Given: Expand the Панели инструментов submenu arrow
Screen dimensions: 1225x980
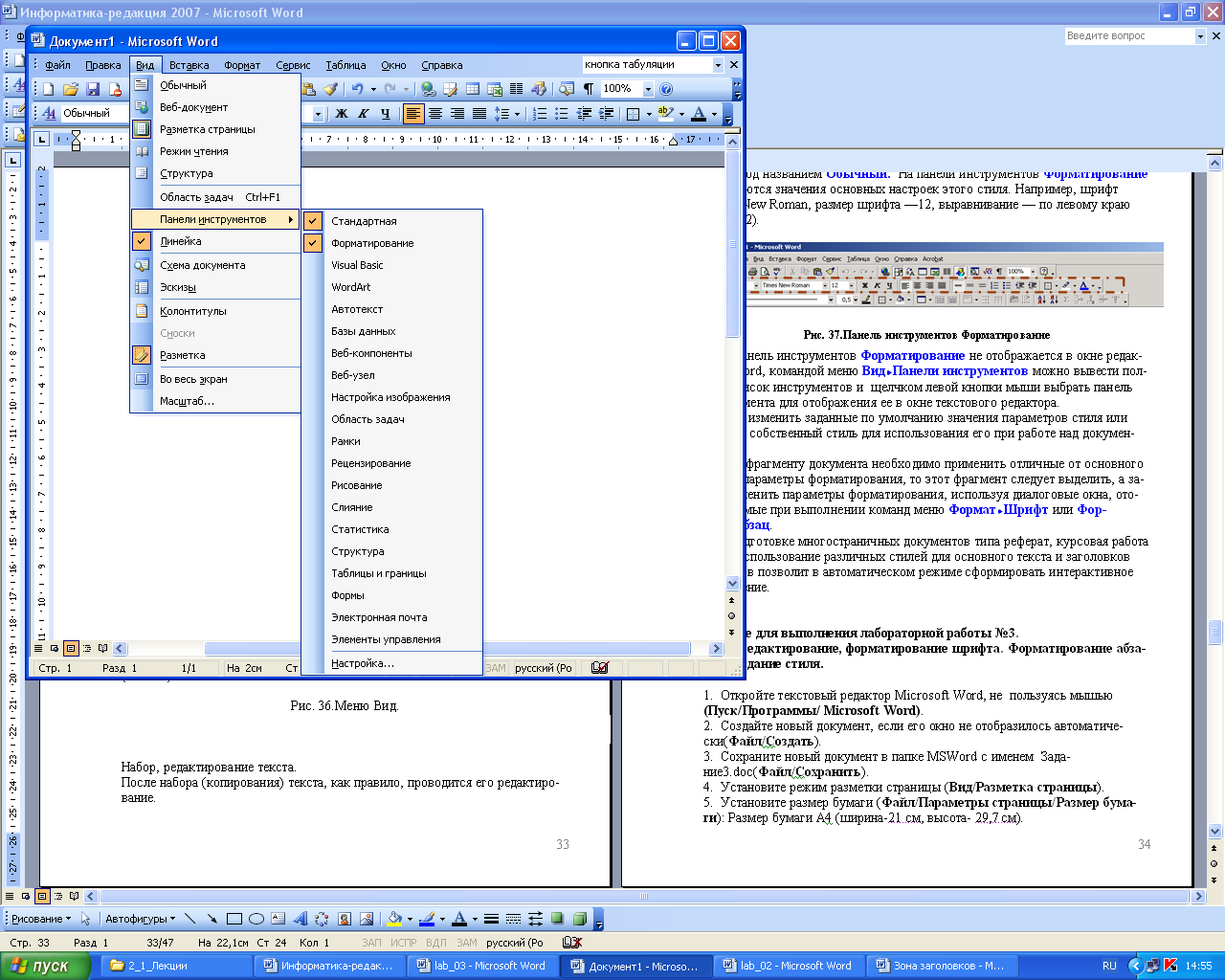Looking at the screenshot, I should click(291, 220).
